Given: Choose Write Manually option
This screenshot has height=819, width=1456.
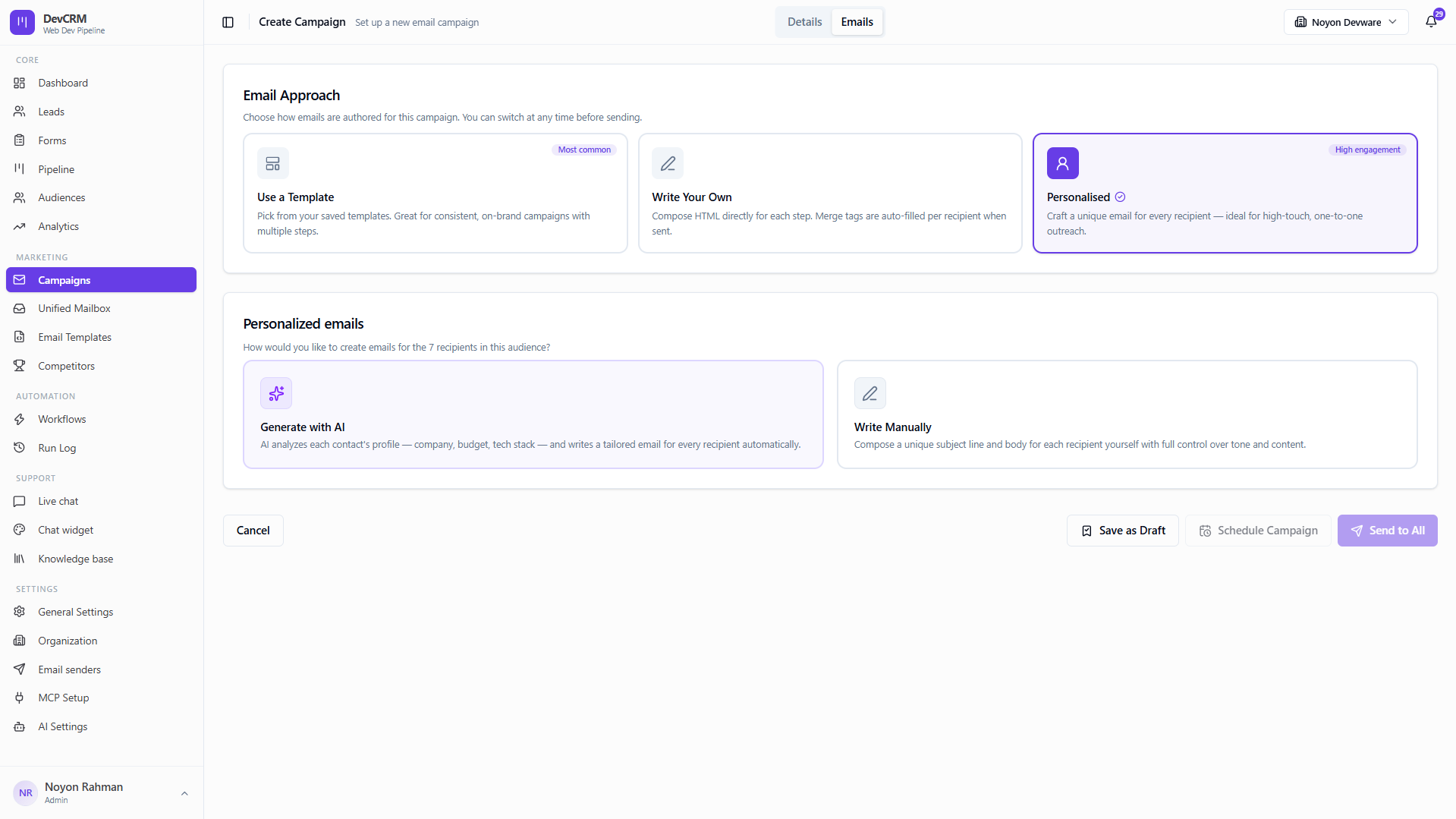Looking at the screenshot, I should pyautogui.click(x=1127, y=414).
